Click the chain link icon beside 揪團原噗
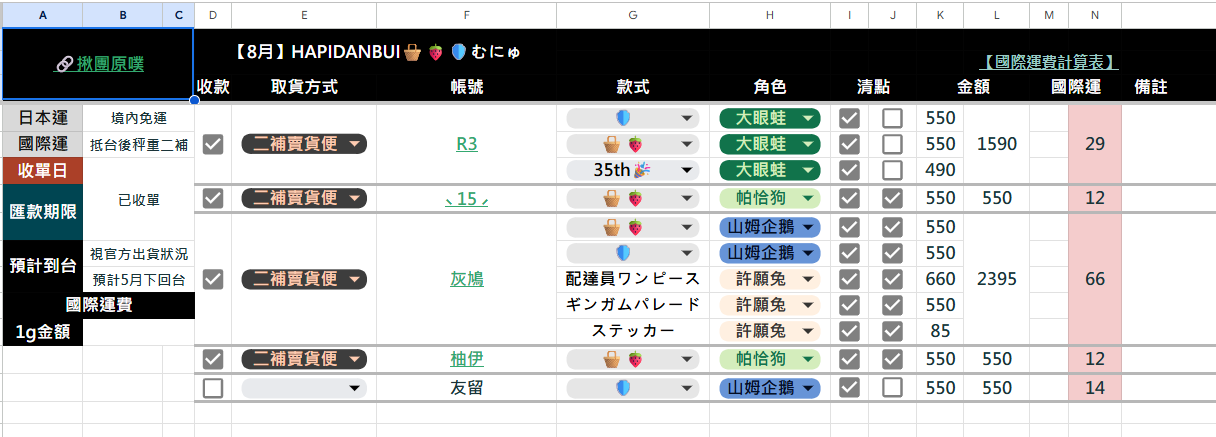The width and height of the screenshot is (1216, 437). coord(64,63)
